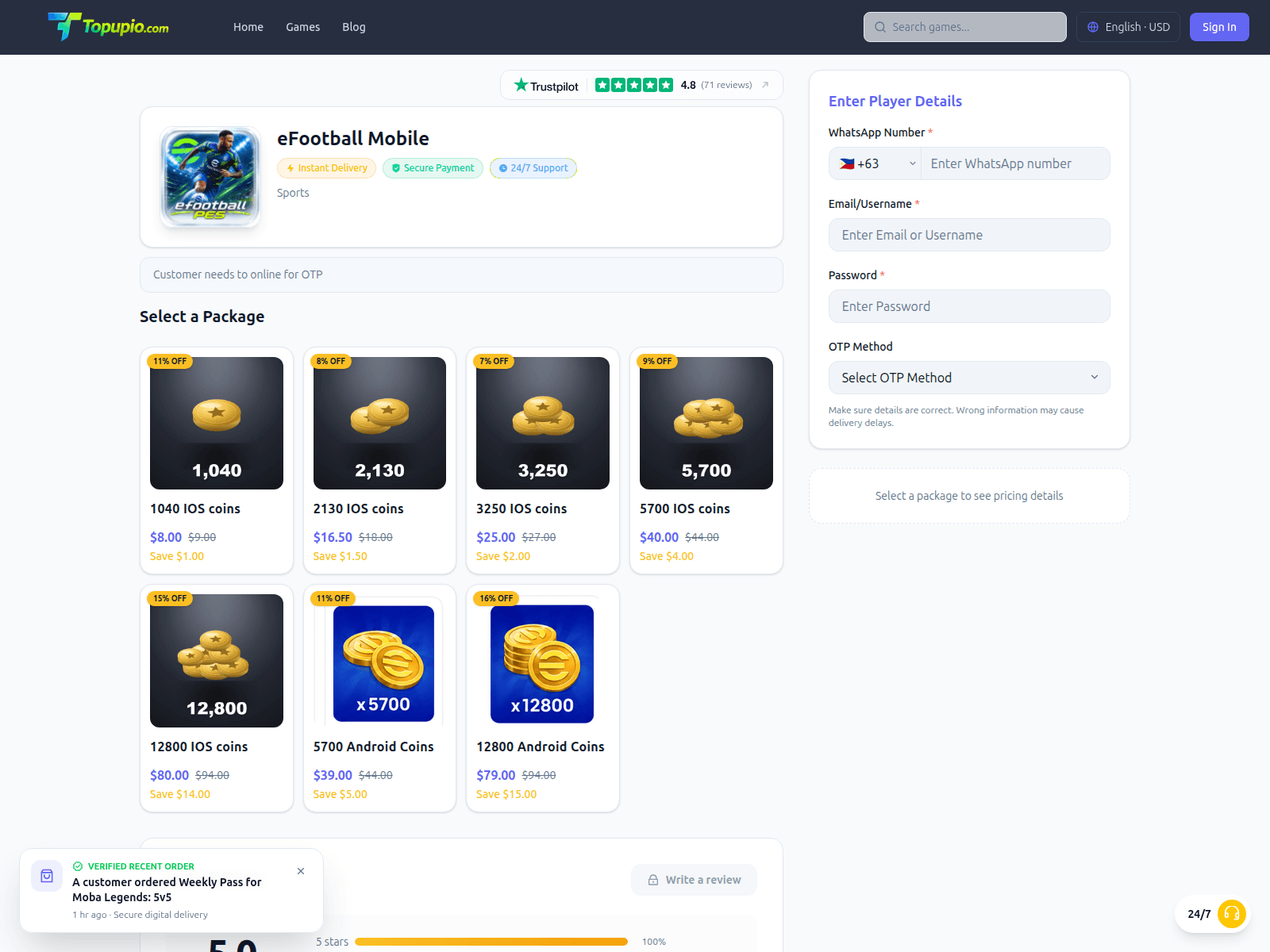Open the Games menu item
The width and height of the screenshot is (1270, 952).
click(303, 27)
